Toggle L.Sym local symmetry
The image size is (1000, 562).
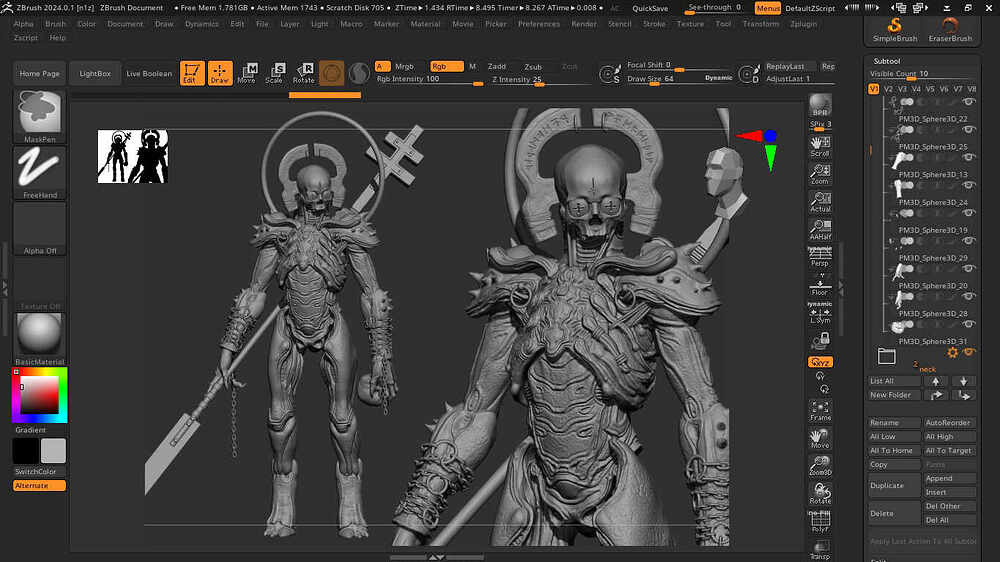point(820,313)
